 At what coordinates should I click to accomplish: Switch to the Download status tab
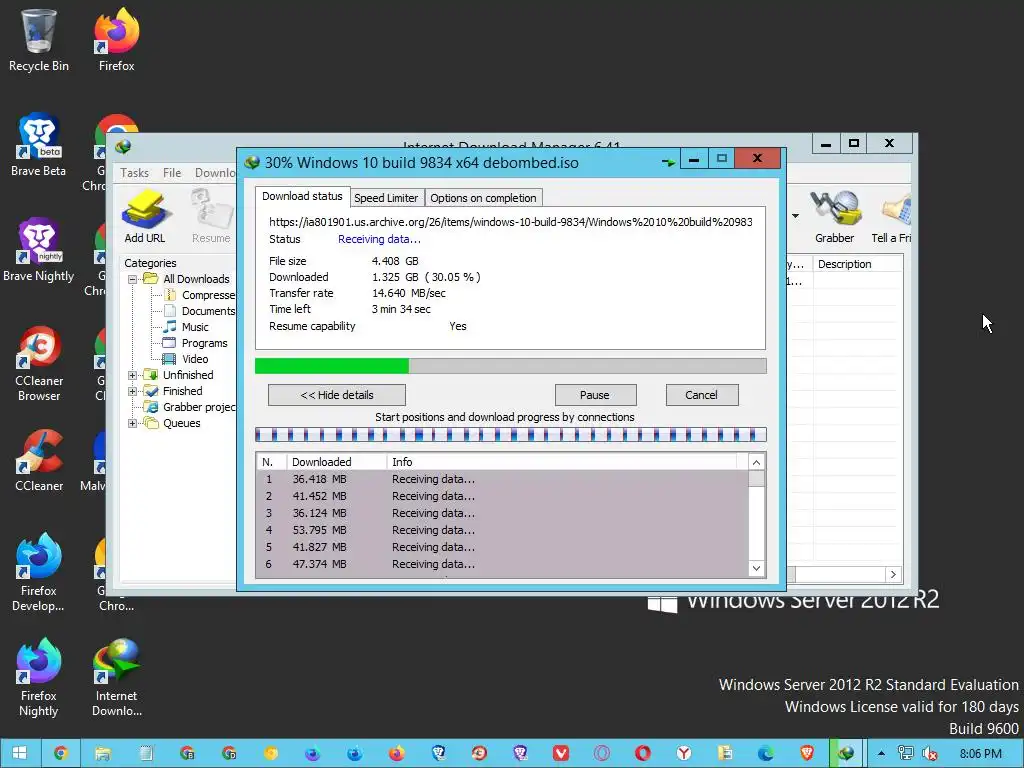[x=302, y=196]
